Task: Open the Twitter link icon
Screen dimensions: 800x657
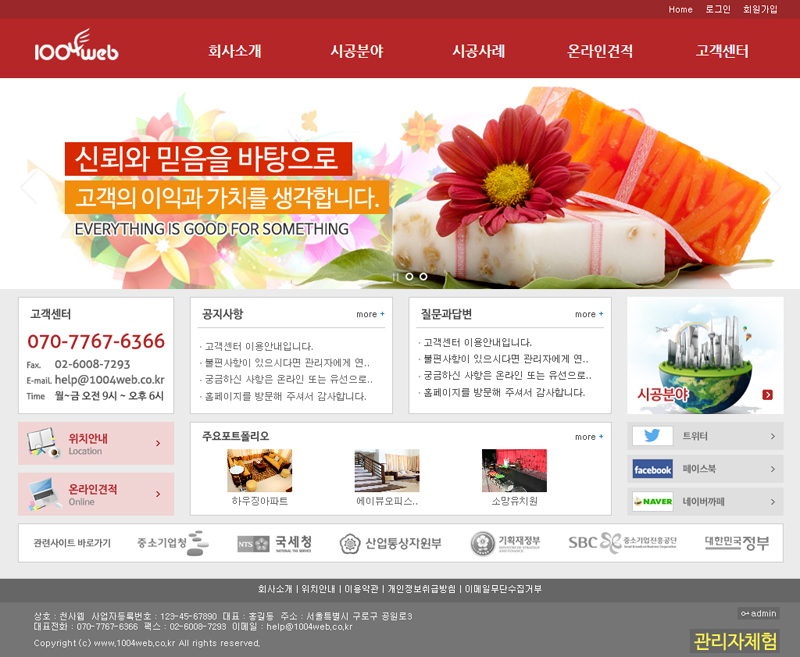Action: (652, 436)
